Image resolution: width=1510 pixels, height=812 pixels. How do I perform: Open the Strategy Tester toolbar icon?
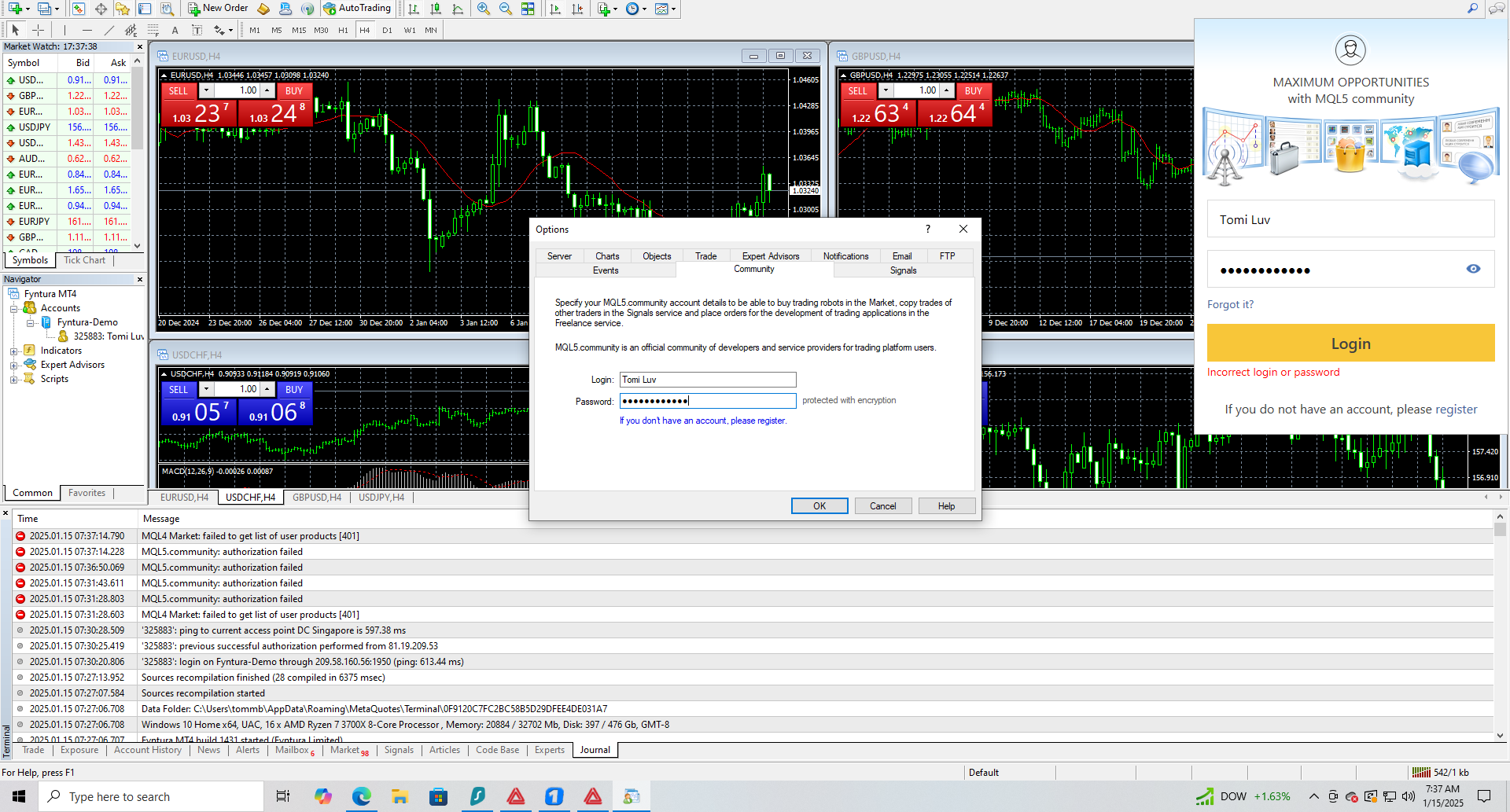167,9
